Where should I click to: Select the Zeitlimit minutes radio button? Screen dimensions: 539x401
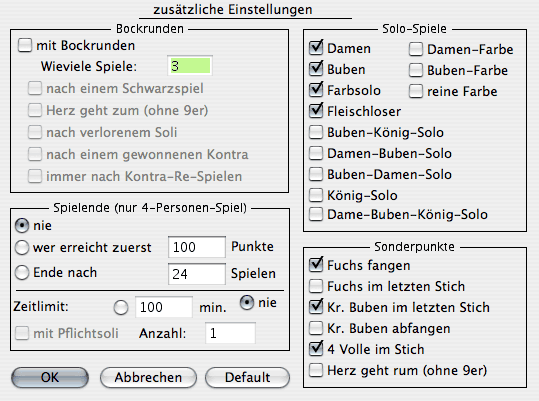[121, 307]
